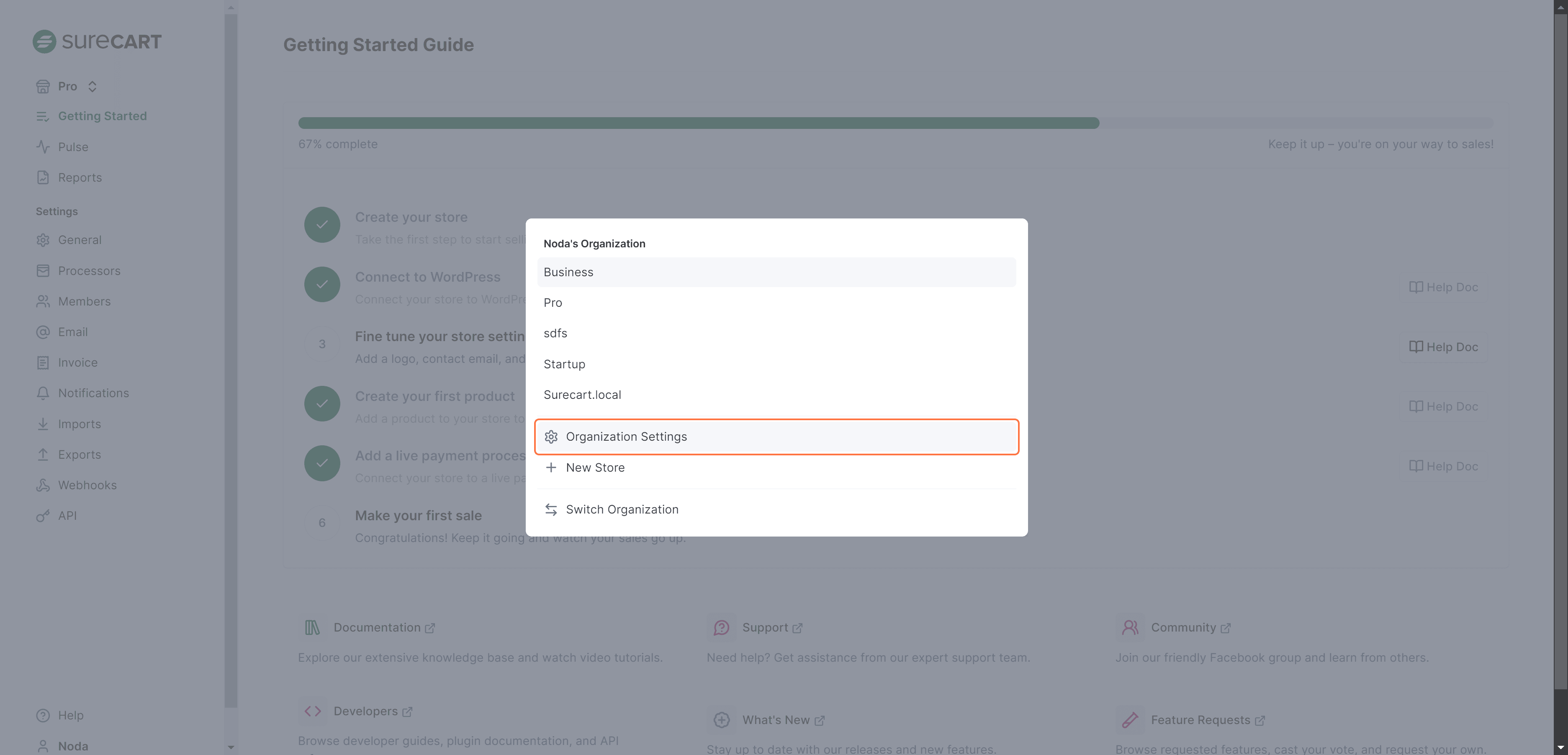Click the Webhooks icon in sidebar

[x=43, y=485]
